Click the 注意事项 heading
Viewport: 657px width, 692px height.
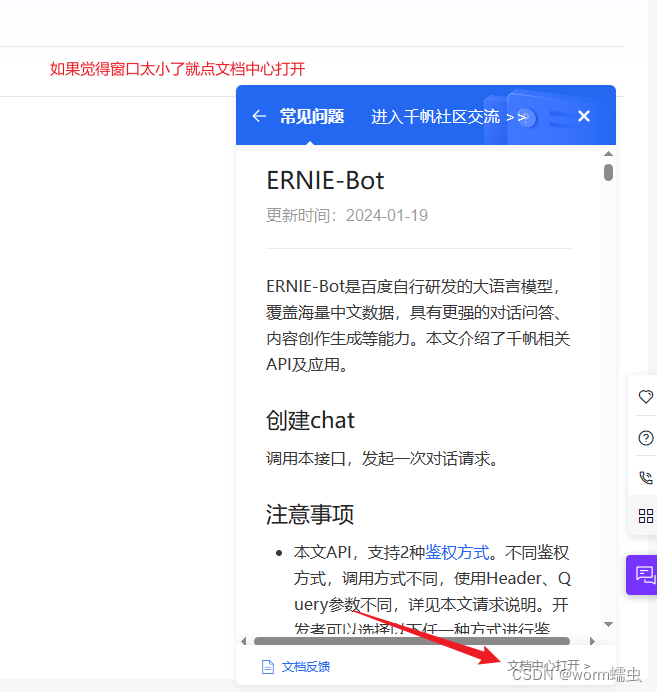tap(310, 514)
